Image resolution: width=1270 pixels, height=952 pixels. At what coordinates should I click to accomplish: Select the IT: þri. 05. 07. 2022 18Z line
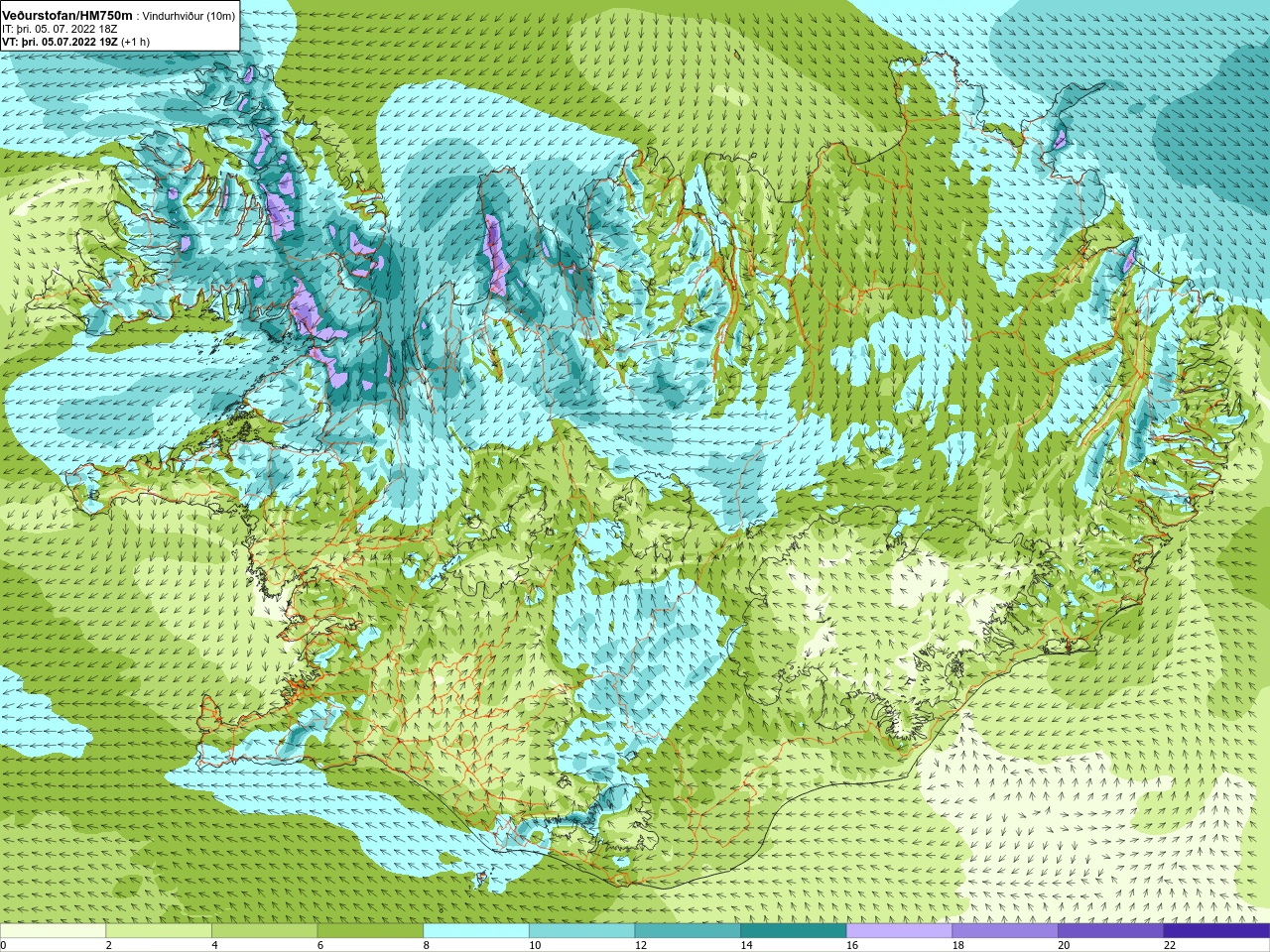pos(60,29)
